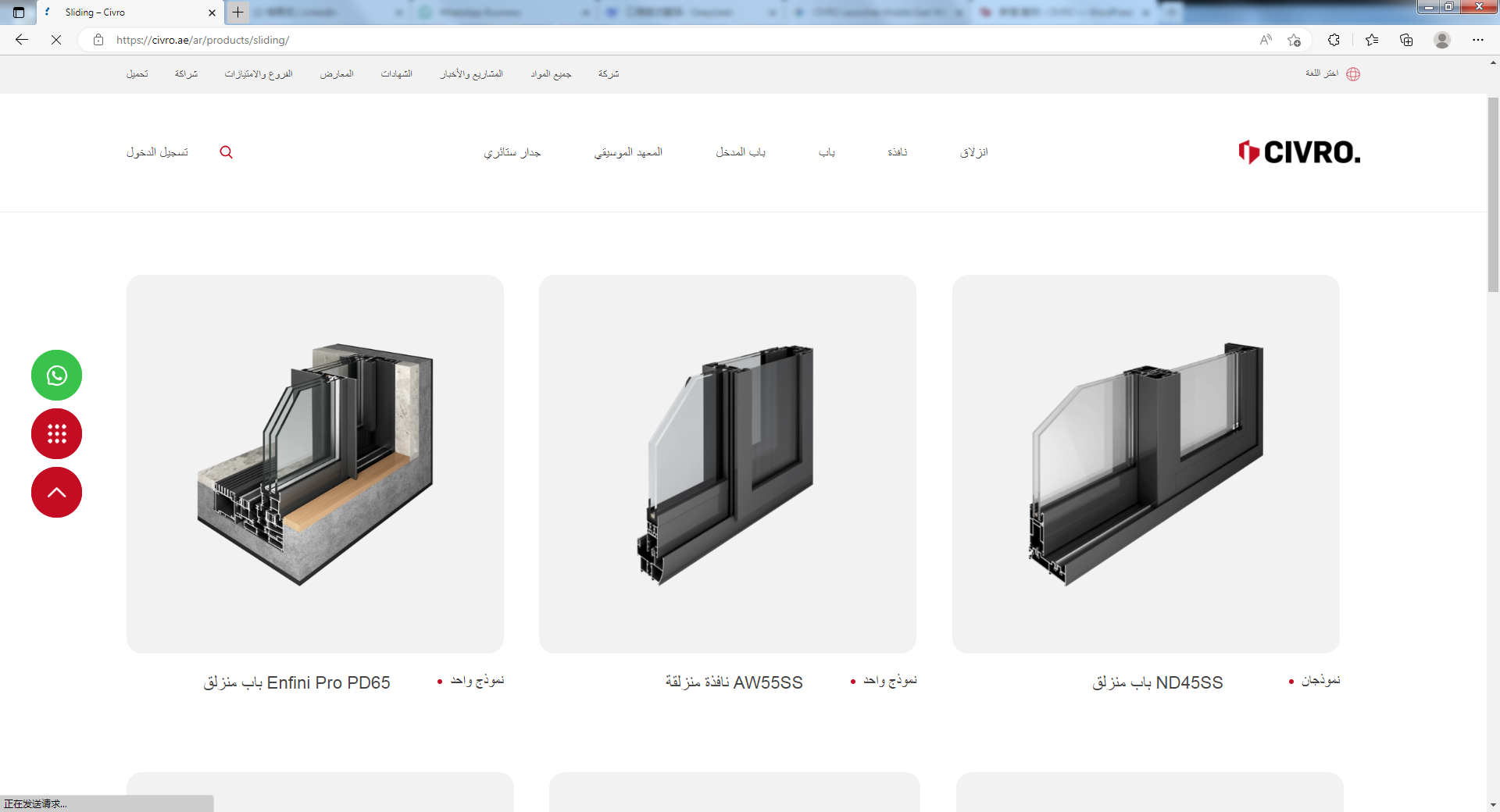Open the المعهد الموسيقي navigation item
Screen dimensions: 1500x812
tap(628, 152)
